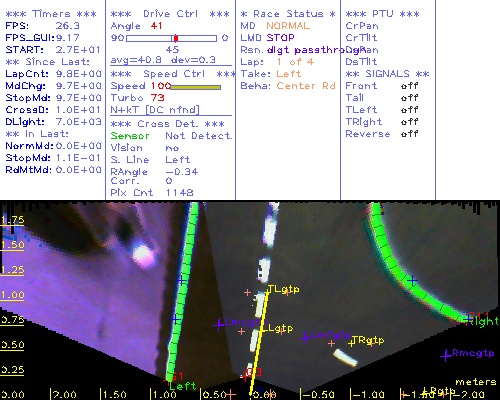The width and height of the screenshot is (500, 400).
Task: Click the purple Lmcgtp marker
Action: [x=237, y=323]
